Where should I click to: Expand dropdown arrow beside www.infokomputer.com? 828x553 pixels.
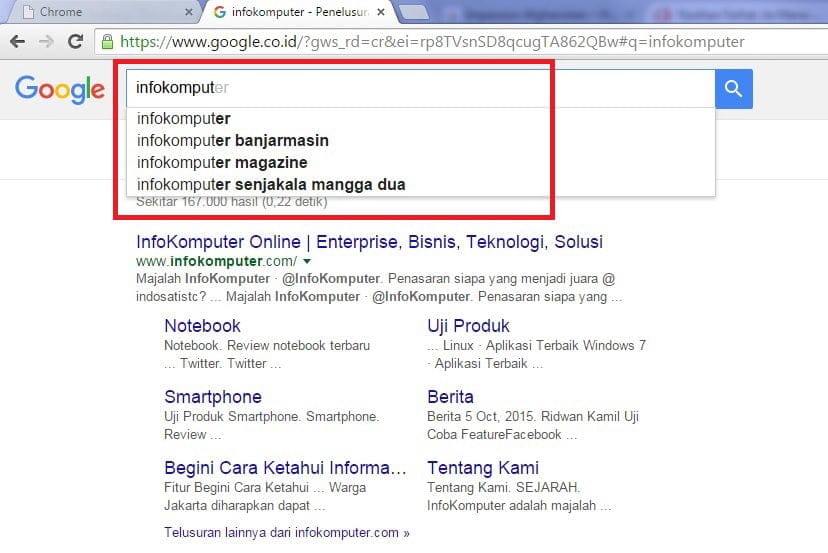(x=307, y=261)
